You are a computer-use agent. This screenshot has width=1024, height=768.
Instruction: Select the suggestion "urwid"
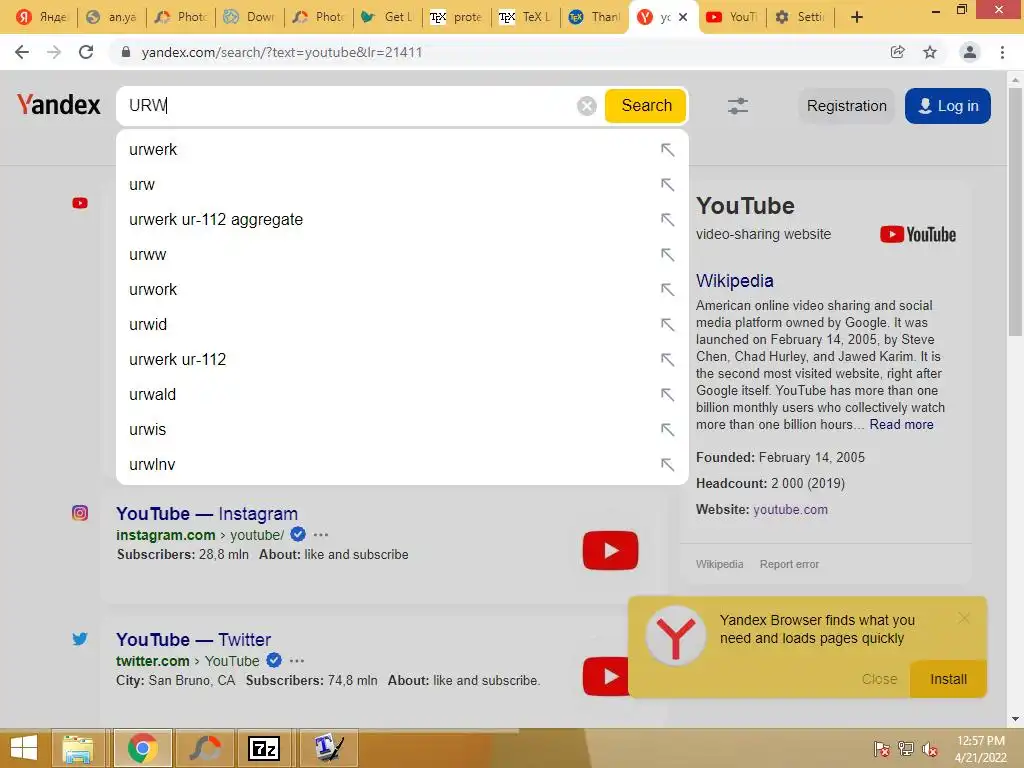[x=402, y=325]
